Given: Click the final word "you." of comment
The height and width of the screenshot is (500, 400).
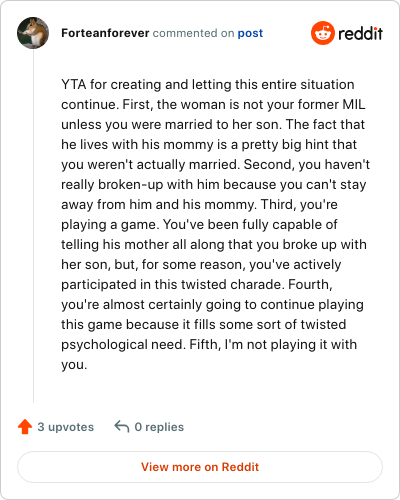Looking at the screenshot, I should [74, 365].
